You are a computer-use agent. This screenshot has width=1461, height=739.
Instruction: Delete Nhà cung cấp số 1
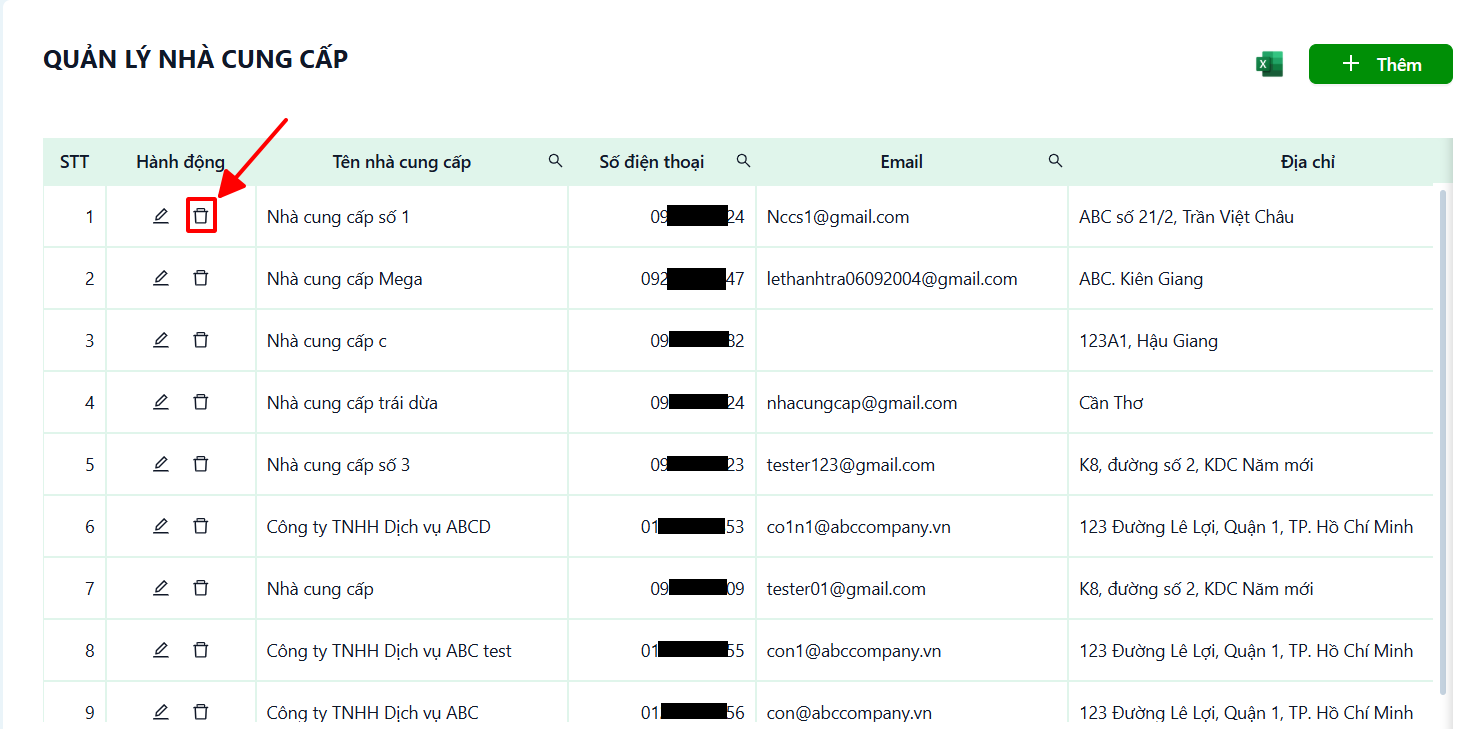[201, 216]
